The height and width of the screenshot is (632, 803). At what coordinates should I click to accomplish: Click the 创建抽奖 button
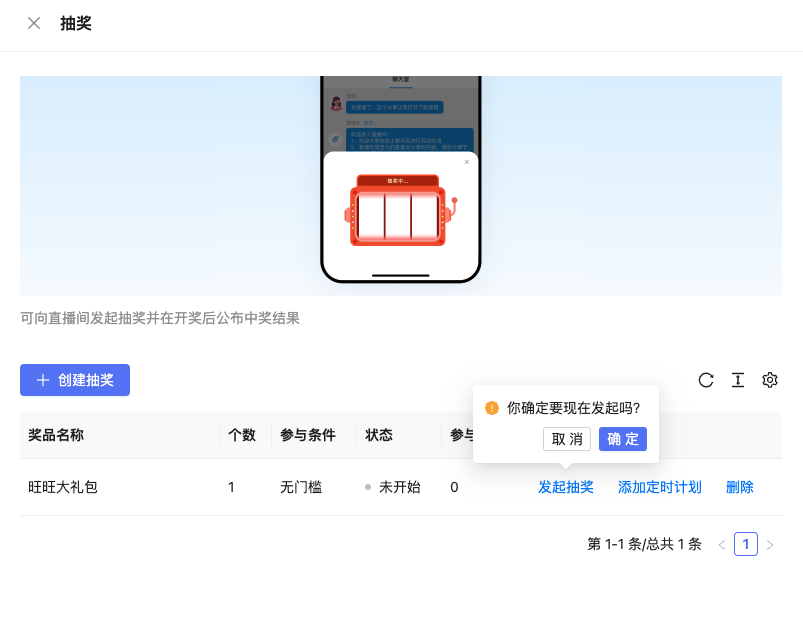(75, 380)
